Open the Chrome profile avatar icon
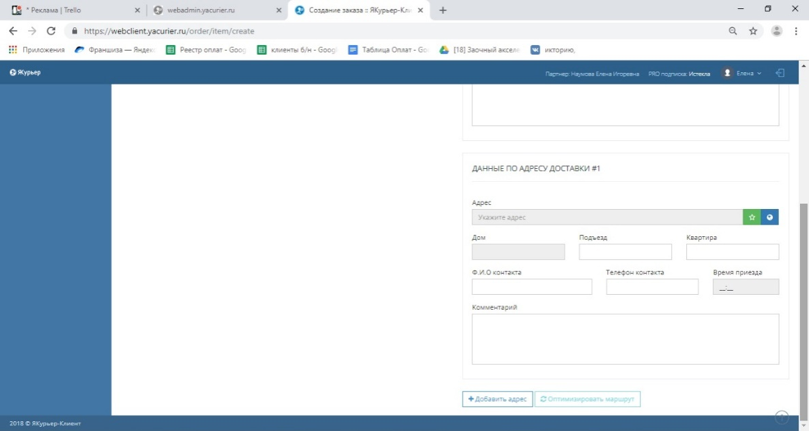 [776, 31]
